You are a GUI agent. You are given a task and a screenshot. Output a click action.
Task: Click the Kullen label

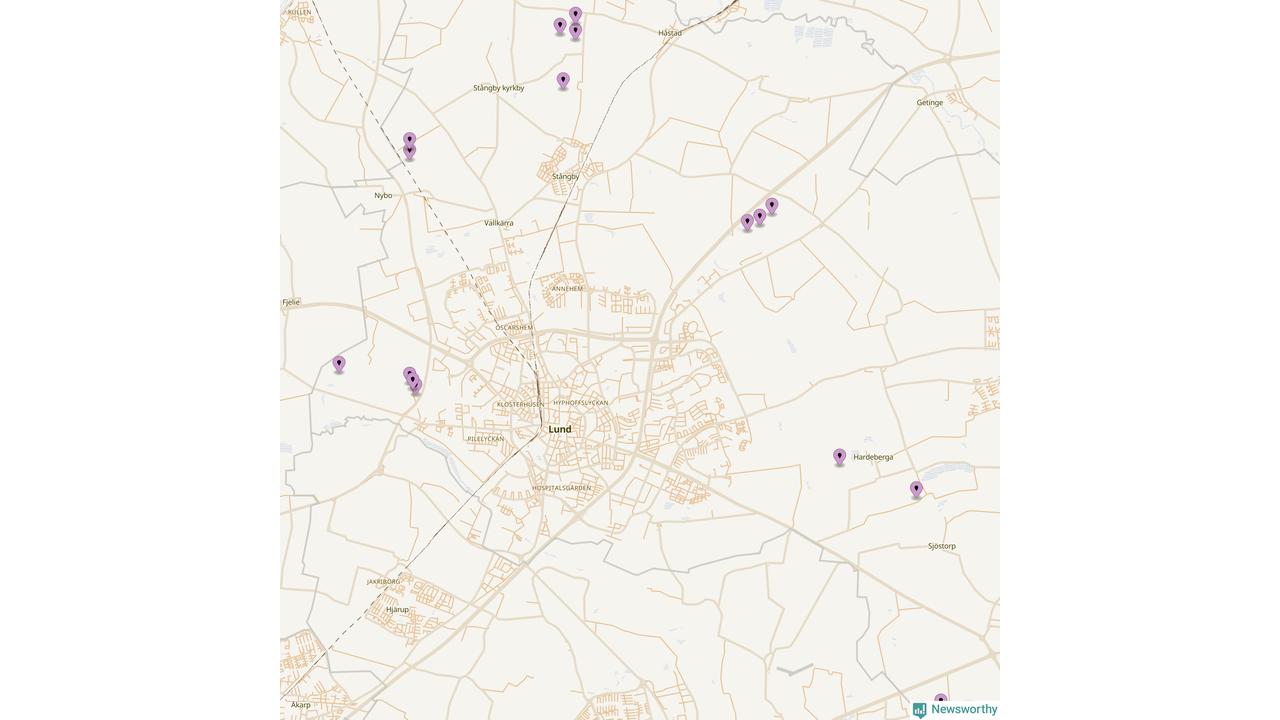coord(299,13)
